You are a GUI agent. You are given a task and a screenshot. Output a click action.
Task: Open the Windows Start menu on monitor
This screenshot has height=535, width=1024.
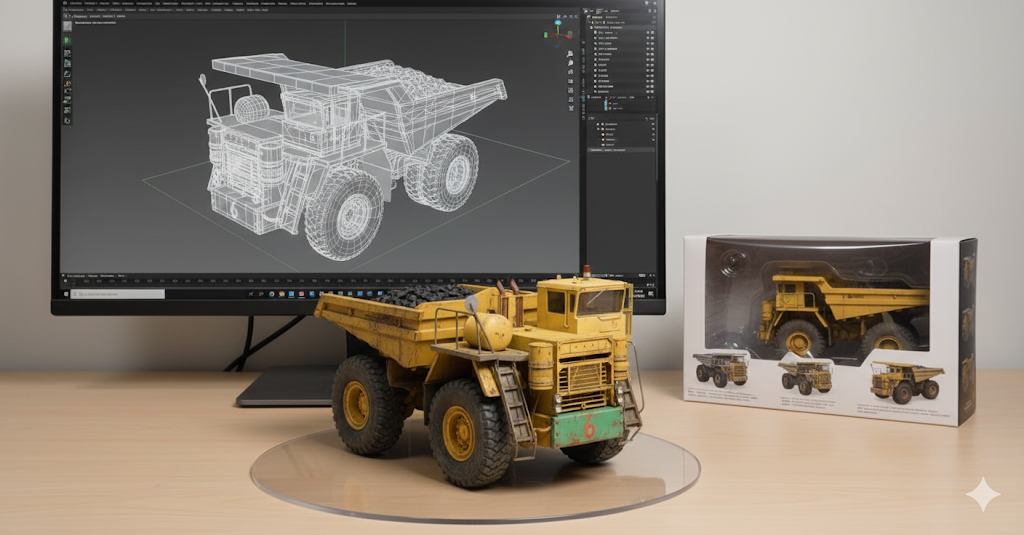(x=65, y=295)
